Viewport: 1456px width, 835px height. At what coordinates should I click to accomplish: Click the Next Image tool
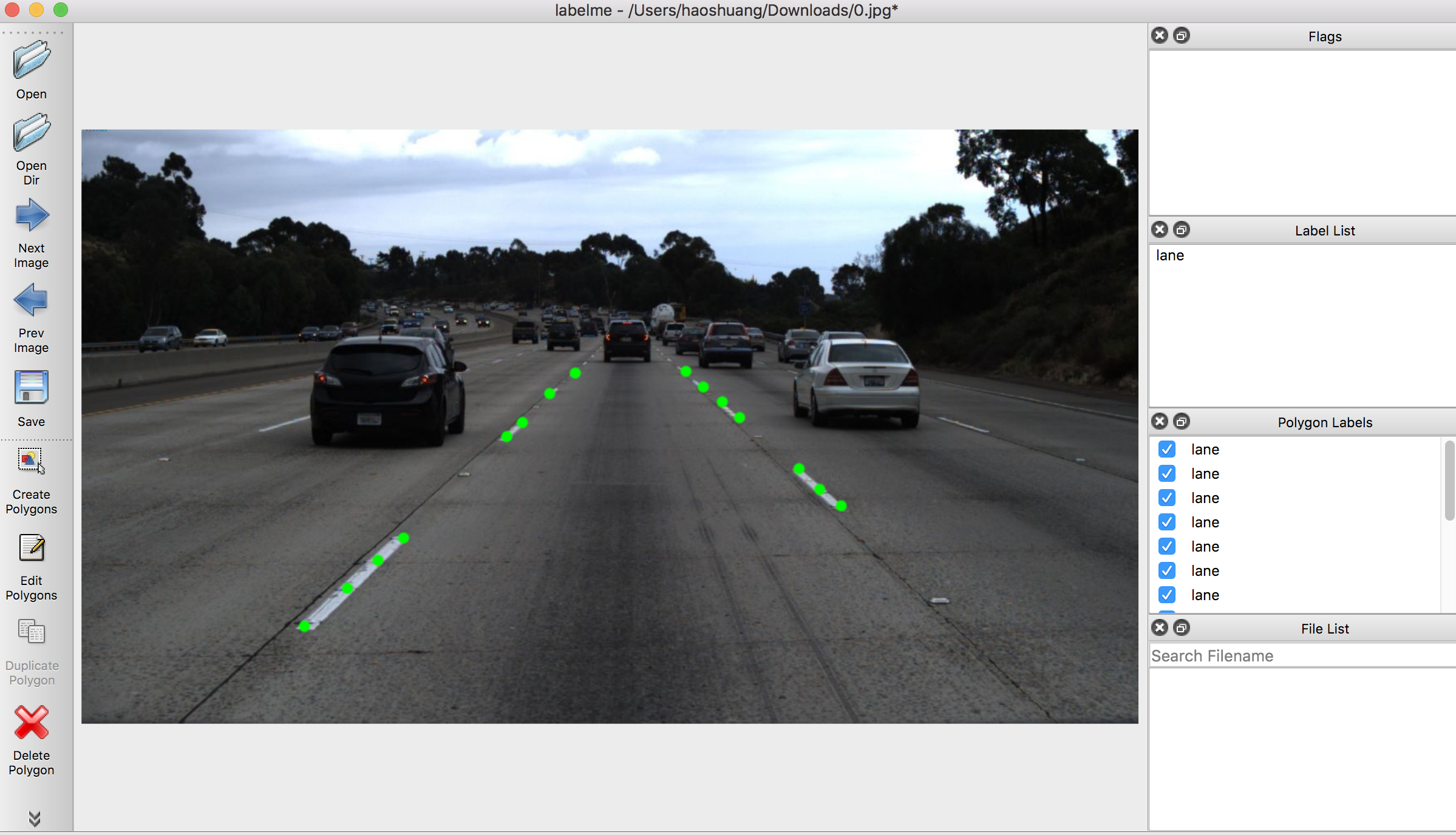coord(33,229)
